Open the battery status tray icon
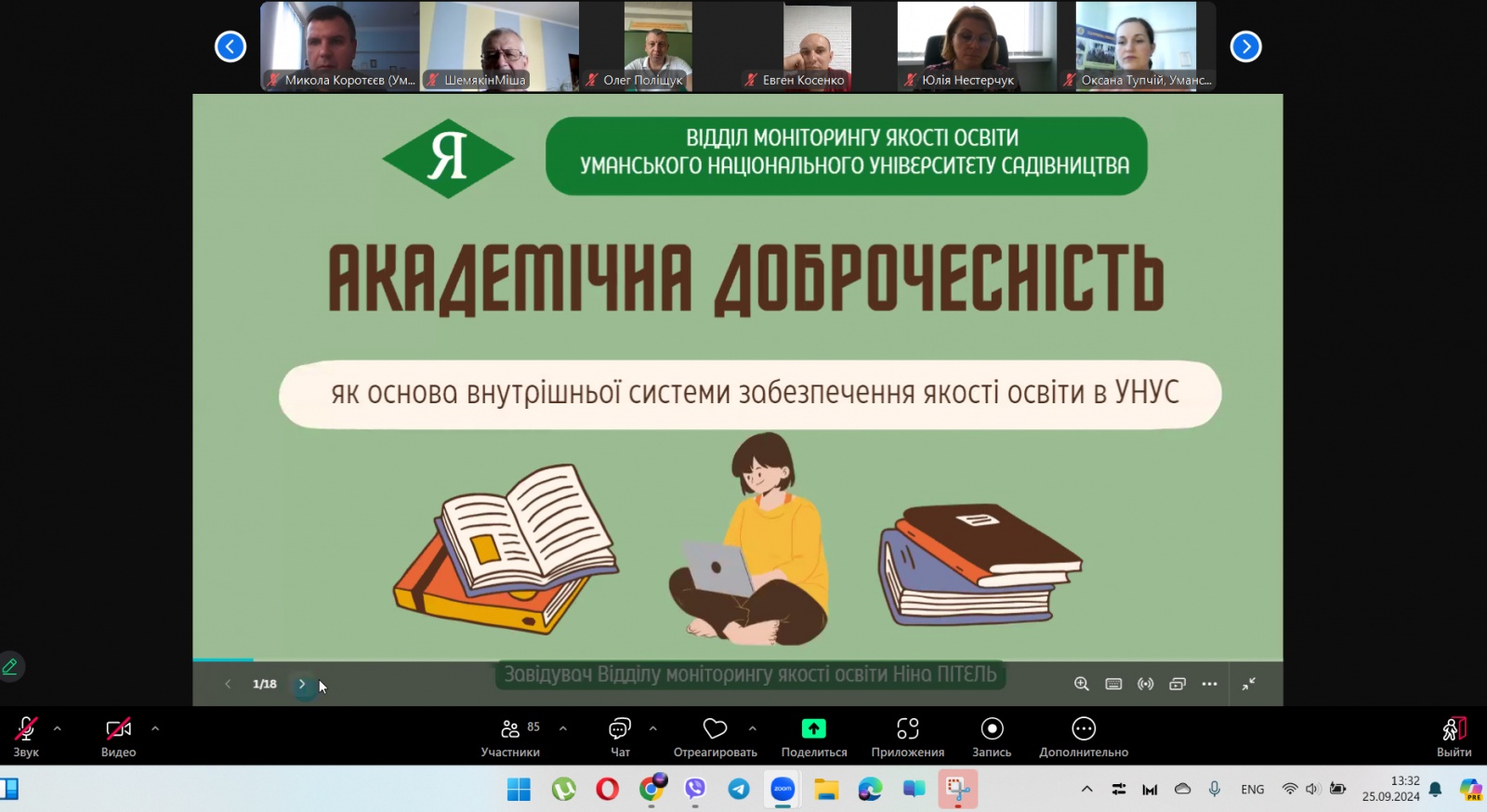 coord(1337,789)
